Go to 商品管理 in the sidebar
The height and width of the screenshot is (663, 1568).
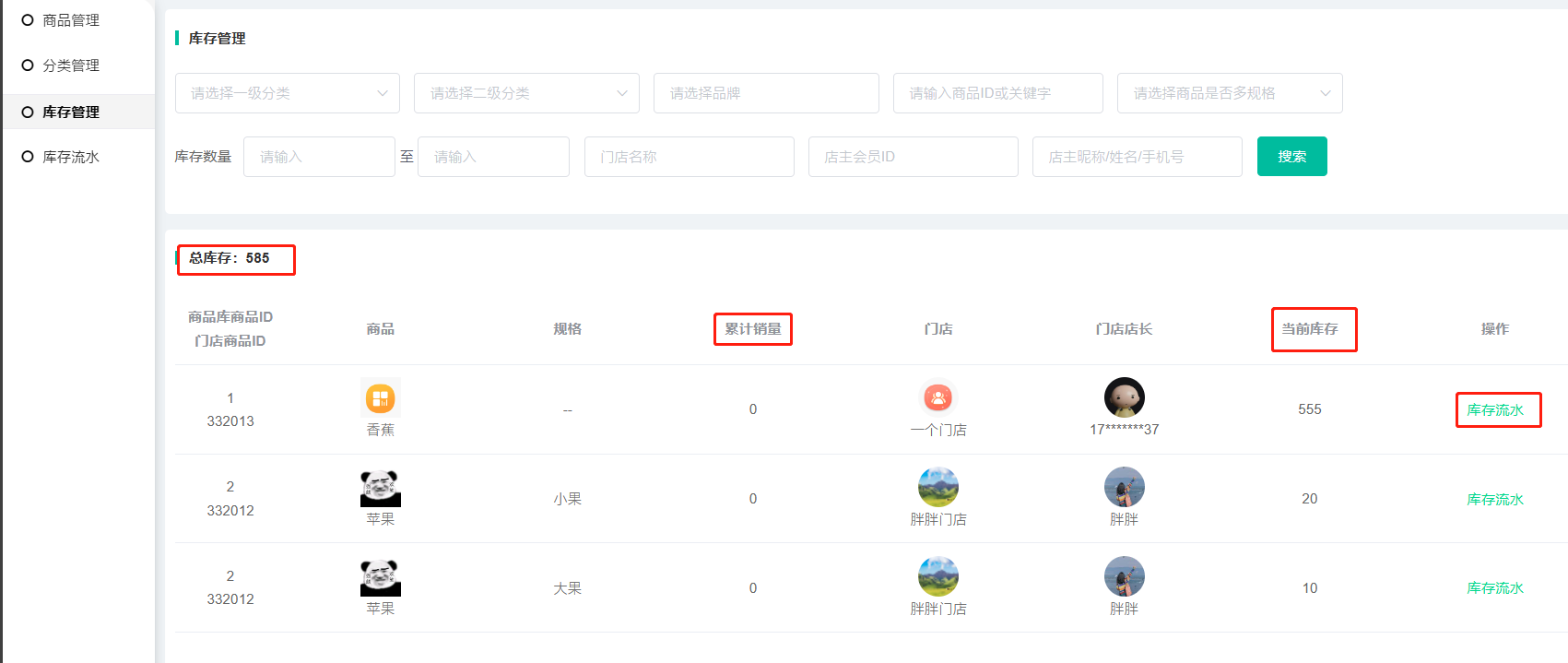(71, 20)
